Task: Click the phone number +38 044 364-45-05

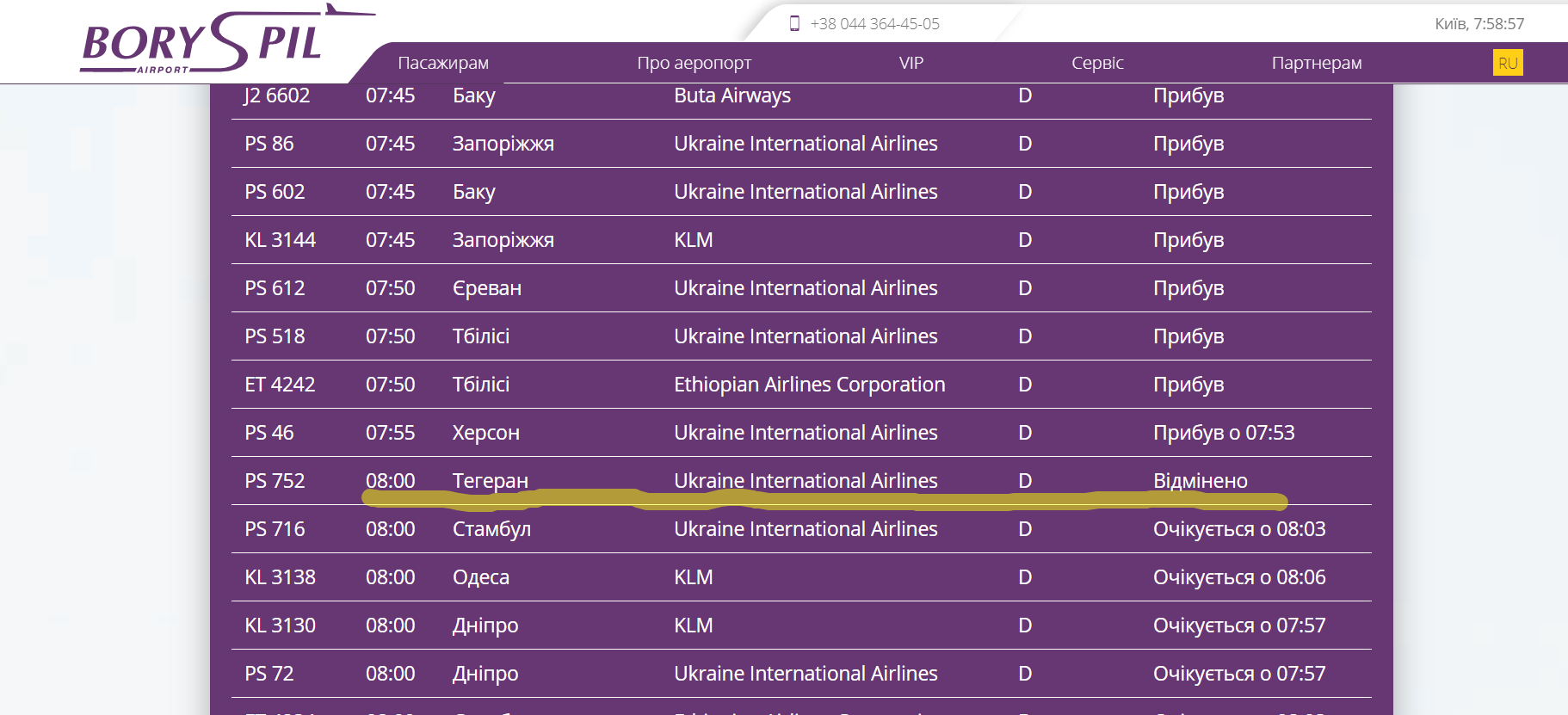Action: coord(874,24)
